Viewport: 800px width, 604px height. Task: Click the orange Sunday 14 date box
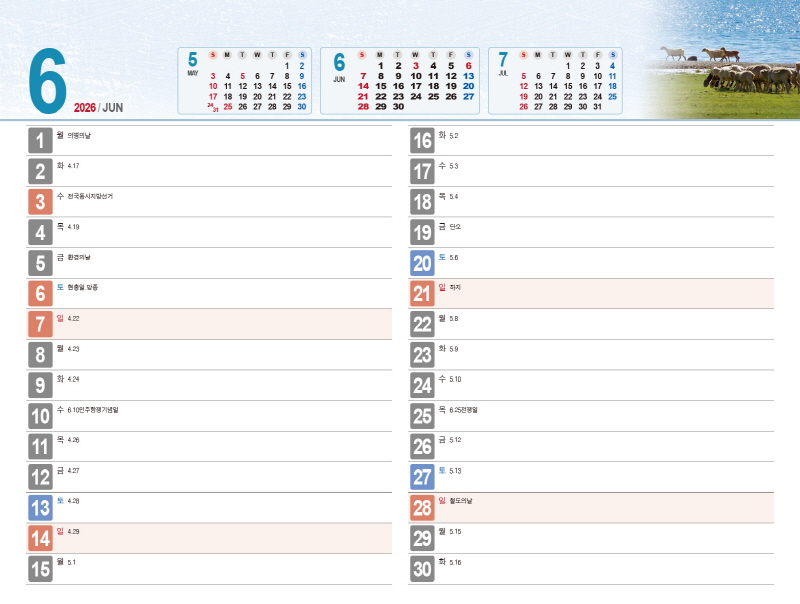pos(40,538)
